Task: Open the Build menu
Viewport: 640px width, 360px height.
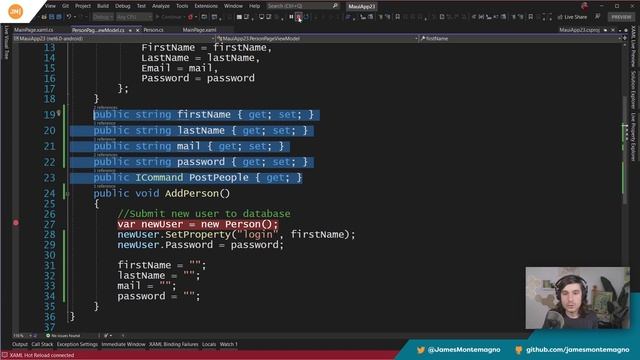Action: [103, 6]
